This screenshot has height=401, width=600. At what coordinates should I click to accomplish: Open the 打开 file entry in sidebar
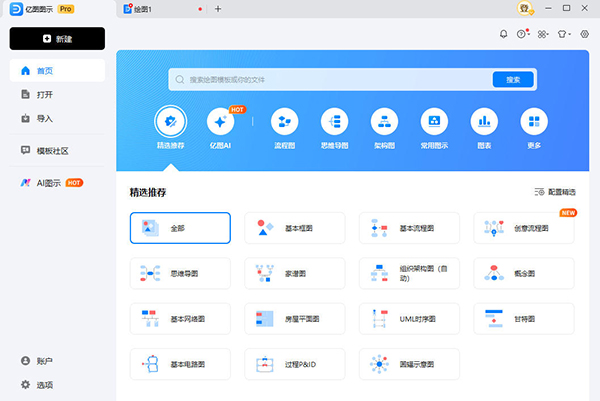[57, 95]
